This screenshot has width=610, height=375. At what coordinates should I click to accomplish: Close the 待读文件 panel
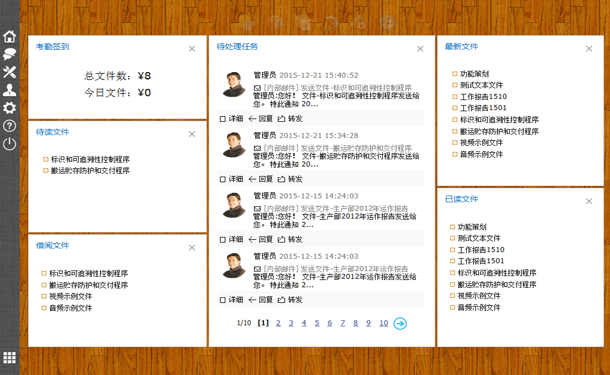[192, 134]
